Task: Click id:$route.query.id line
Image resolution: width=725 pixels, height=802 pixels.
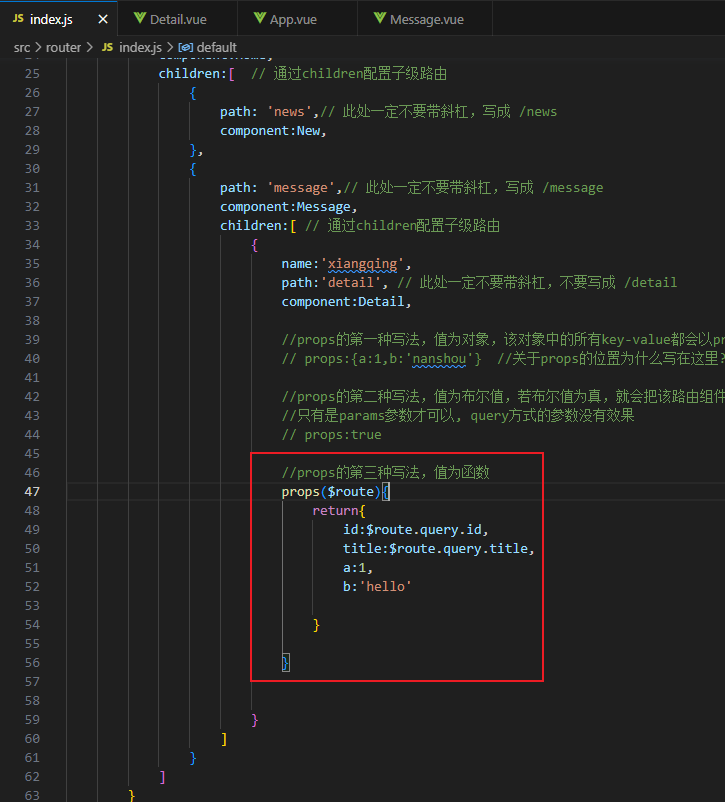Action: click(415, 529)
